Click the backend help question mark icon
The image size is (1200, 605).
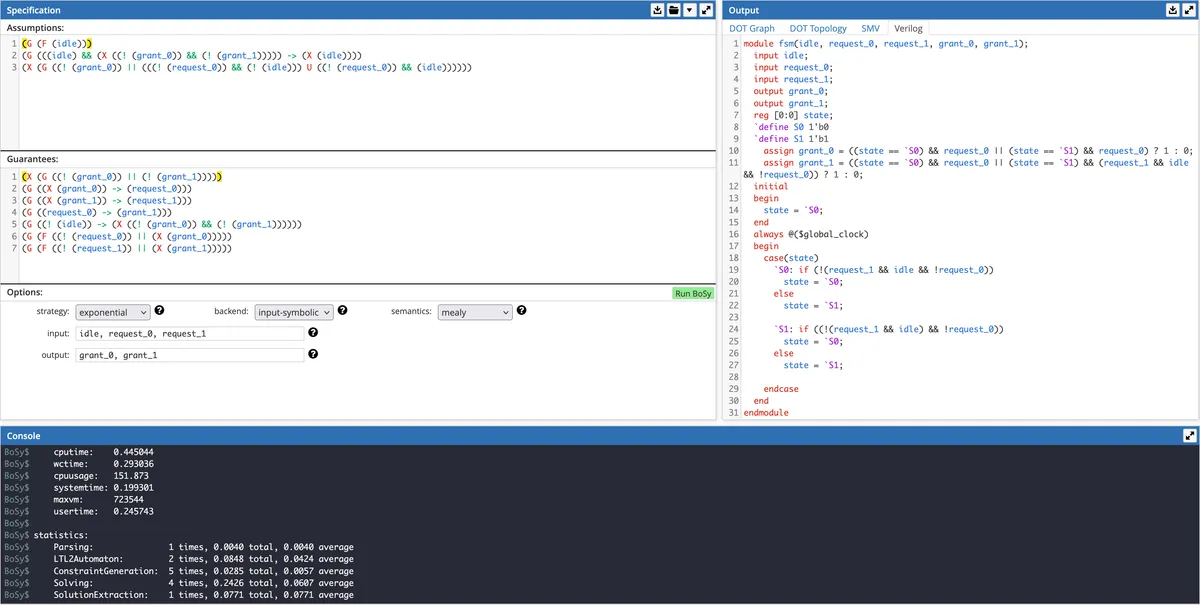click(342, 311)
